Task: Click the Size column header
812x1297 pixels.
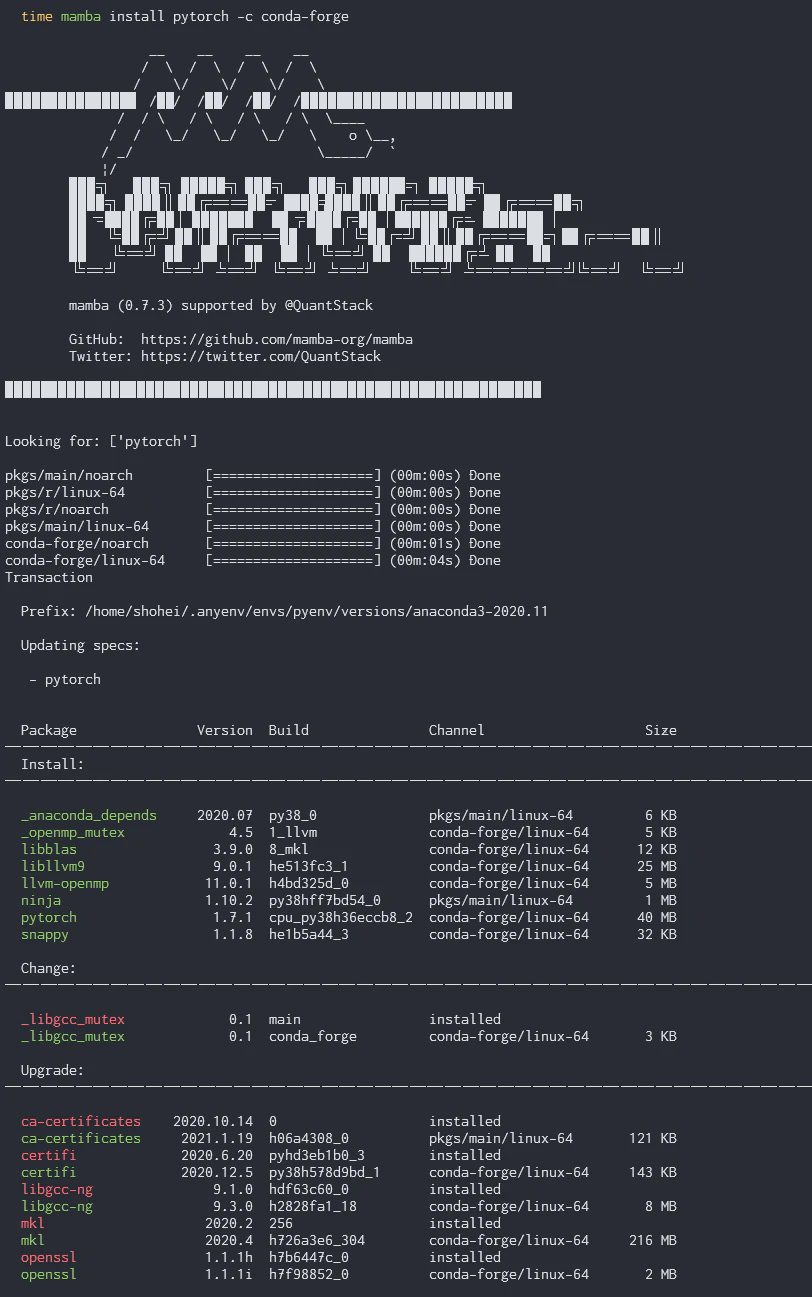Action: 661,730
